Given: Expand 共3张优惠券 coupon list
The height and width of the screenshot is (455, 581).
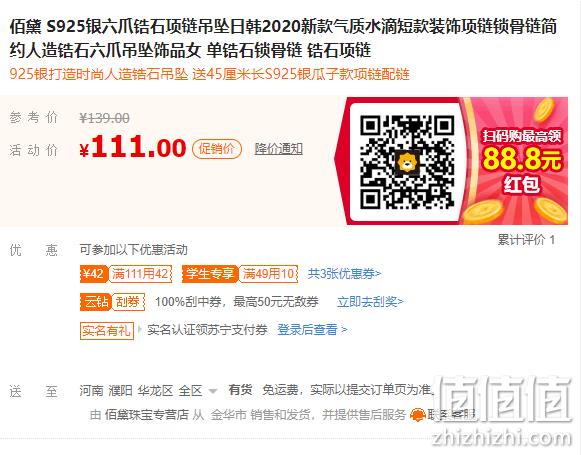Looking at the screenshot, I should tap(344, 274).
